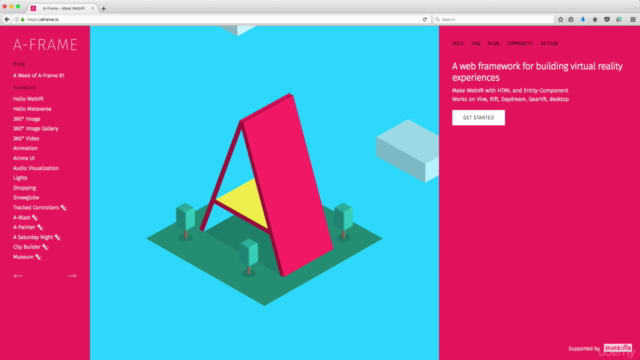
Task: Open the 360° Video example
Action: 26,138
